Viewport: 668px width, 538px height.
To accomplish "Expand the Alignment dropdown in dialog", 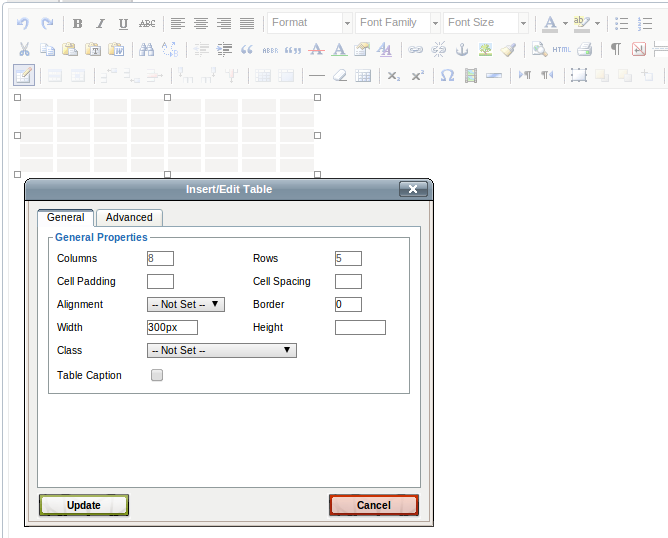I will click(x=186, y=305).
